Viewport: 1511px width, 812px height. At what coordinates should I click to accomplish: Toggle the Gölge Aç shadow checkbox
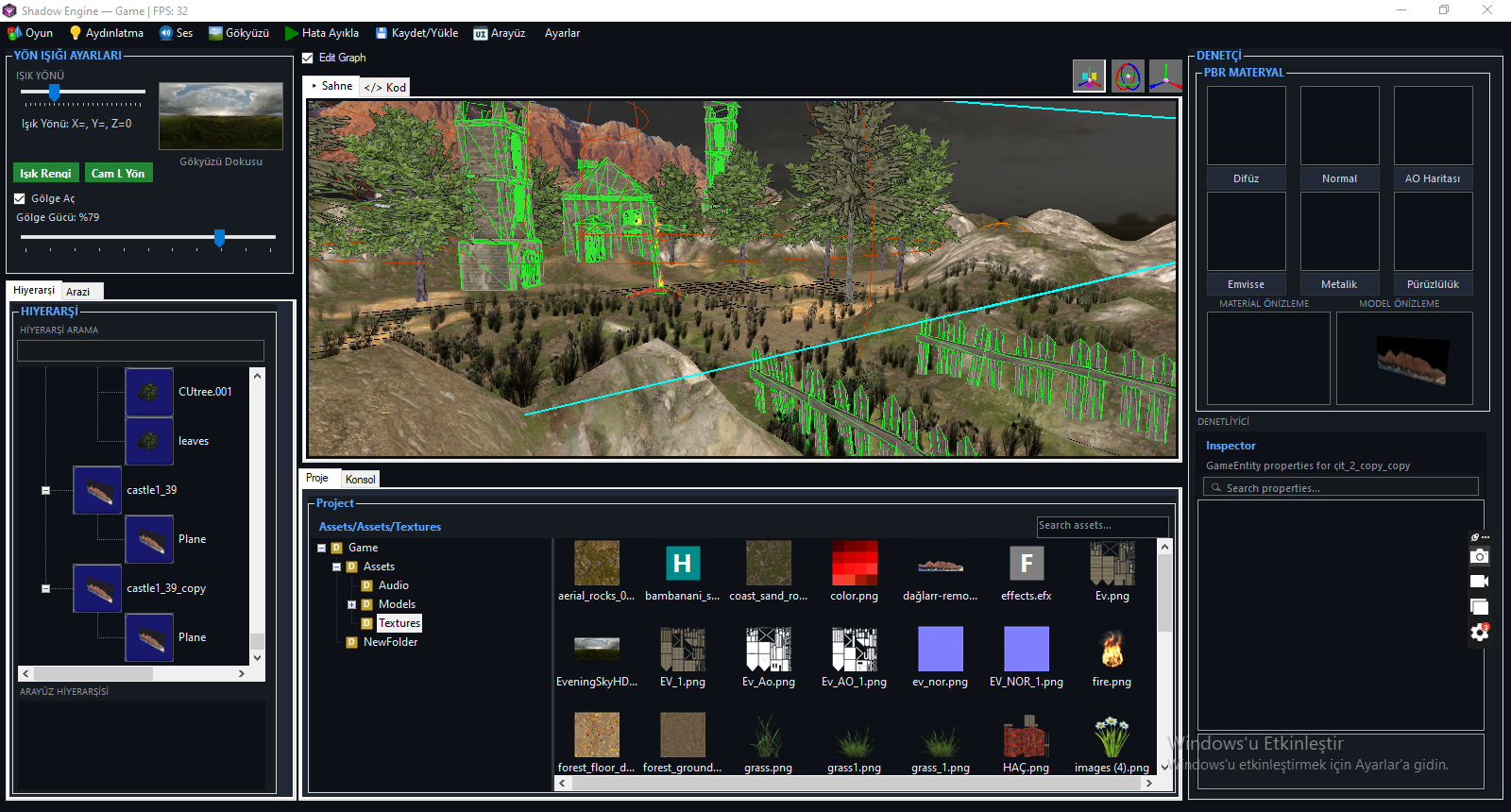(19, 198)
